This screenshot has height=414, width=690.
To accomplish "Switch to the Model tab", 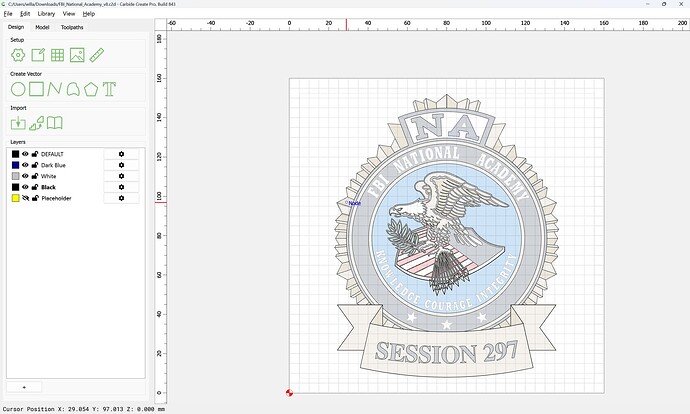I will tap(42, 27).
